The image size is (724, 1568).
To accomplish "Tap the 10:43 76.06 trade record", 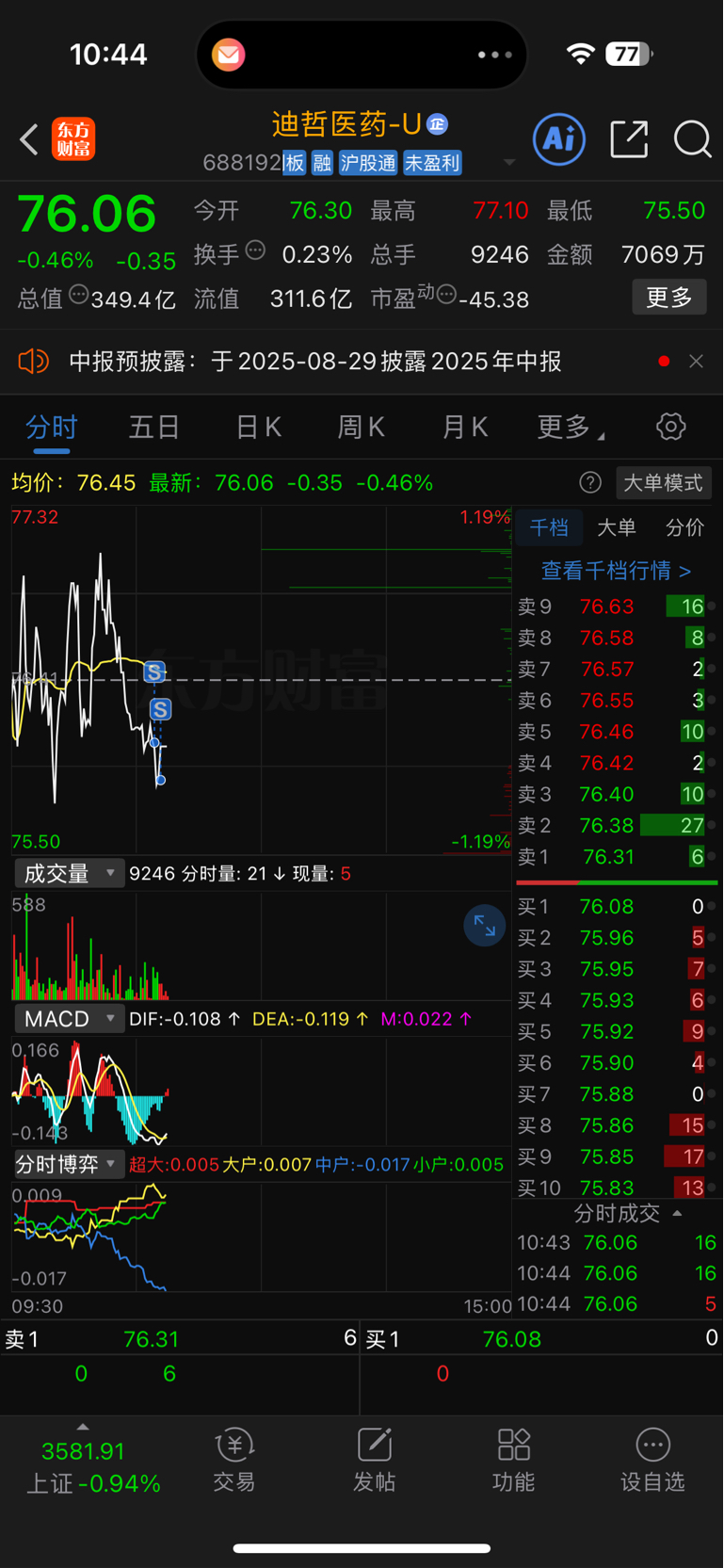I will coord(617,1242).
